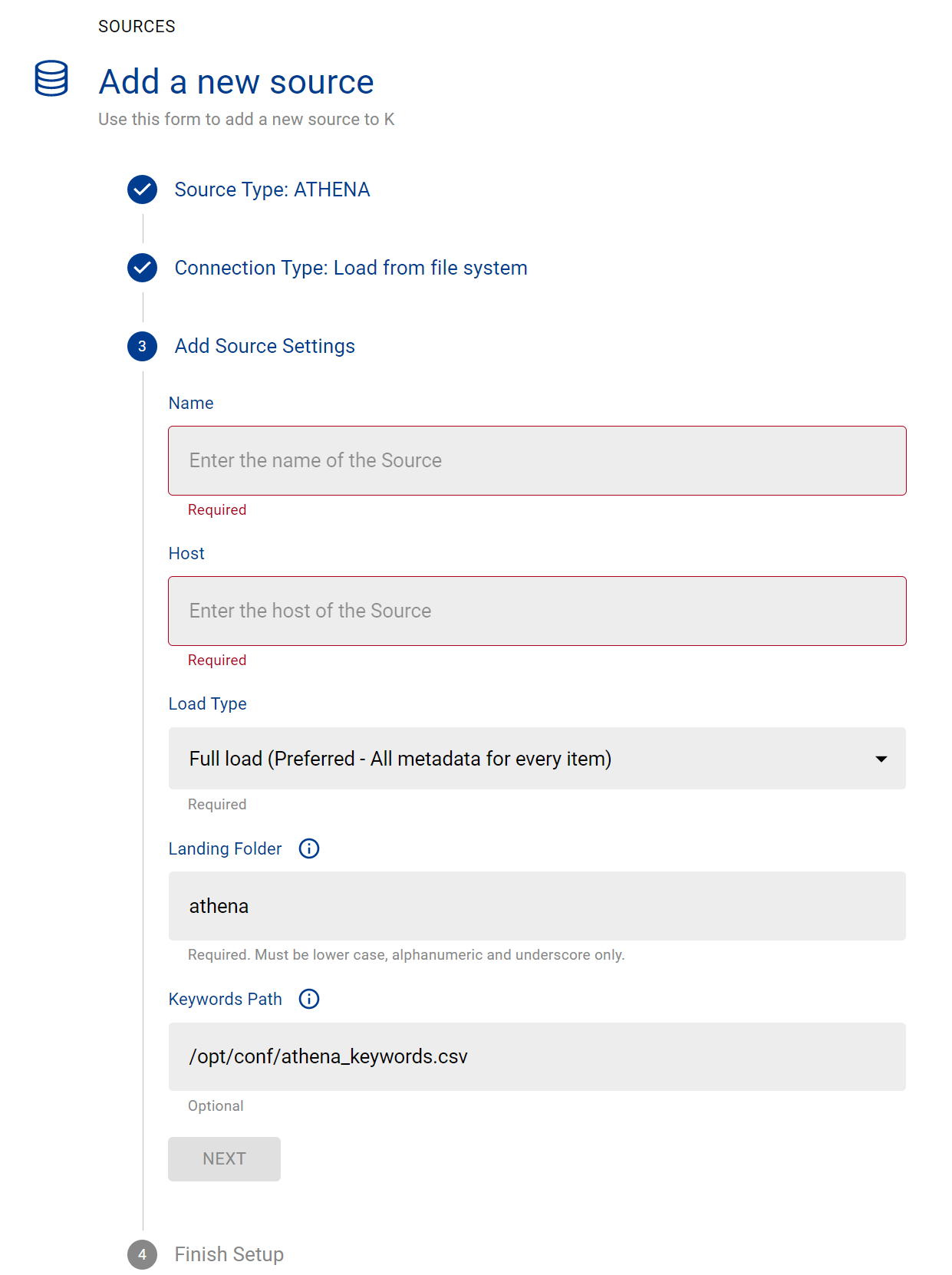The height and width of the screenshot is (1275, 952).
Task: Show Keywords Path info tooltip icon
Action: click(309, 999)
